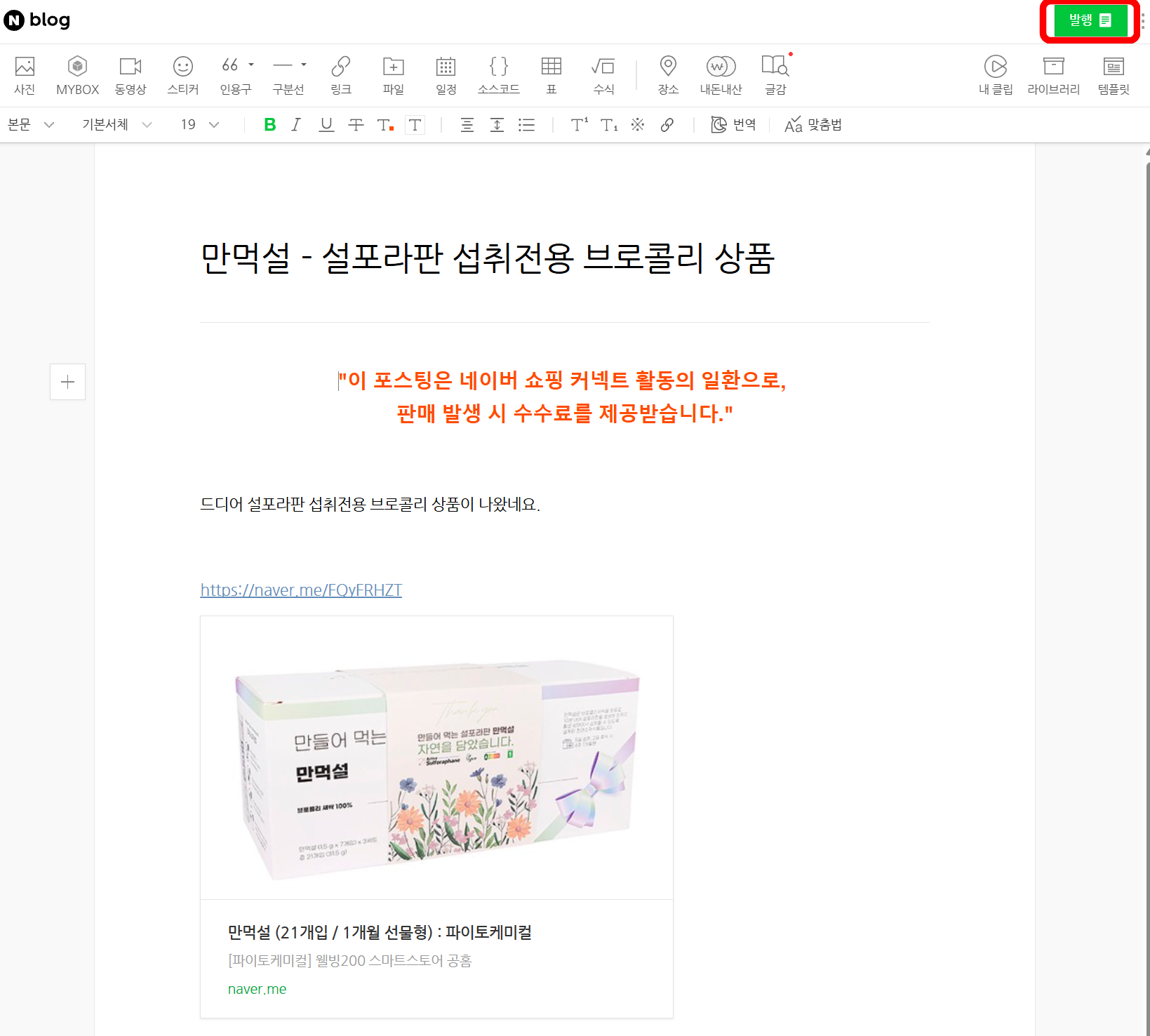Open the 라이브러리 panel
1150x1036 pixels.
click(1053, 75)
